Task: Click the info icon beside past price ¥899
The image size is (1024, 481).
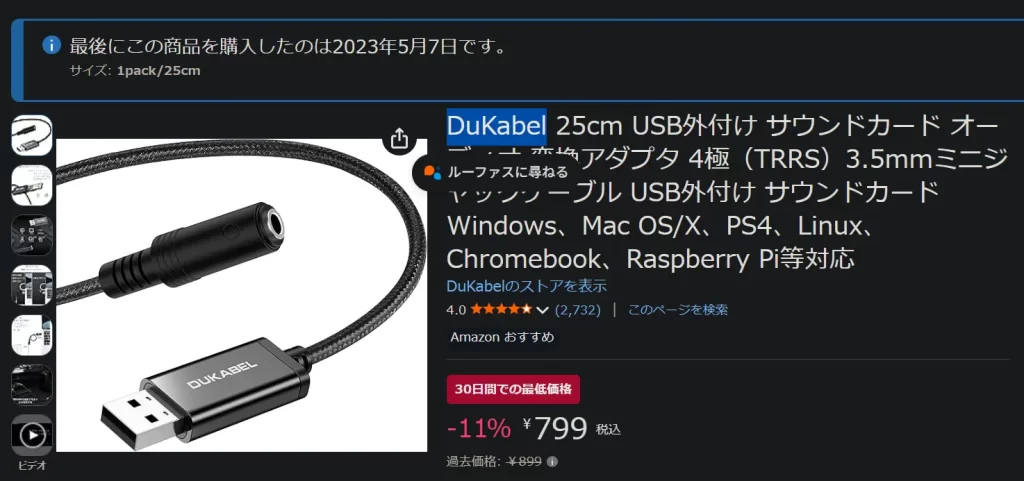Action: point(552,462)
